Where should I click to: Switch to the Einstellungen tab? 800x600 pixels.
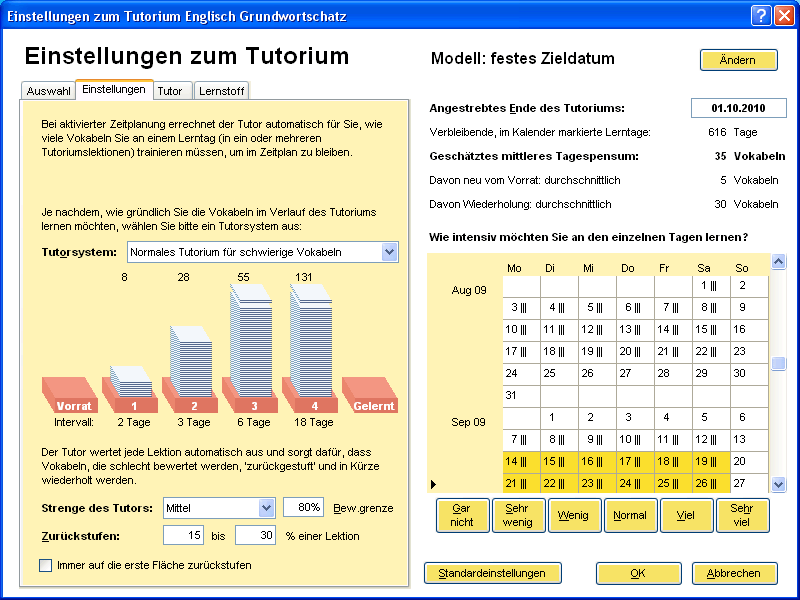[114, 89]
